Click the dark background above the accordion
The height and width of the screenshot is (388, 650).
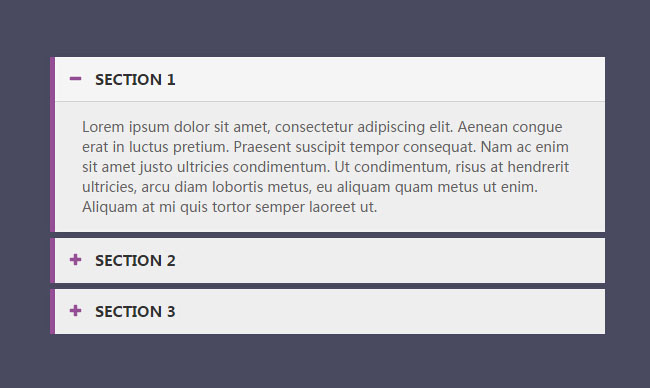coord(325,28)
